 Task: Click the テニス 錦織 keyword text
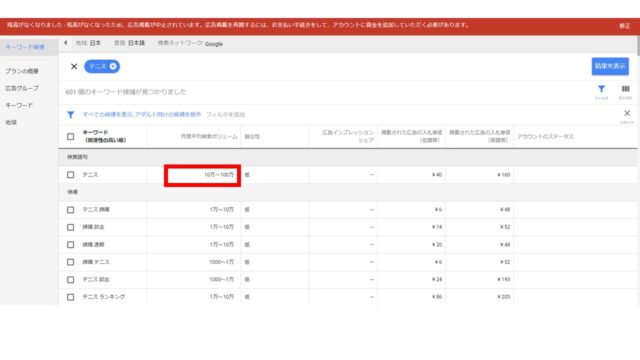click(x=96, y=210)
